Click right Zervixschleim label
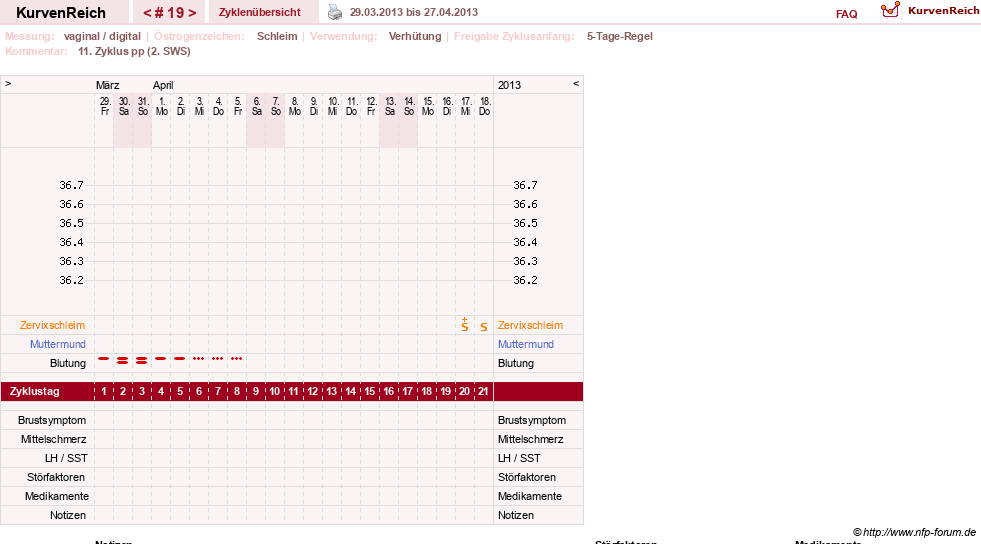The height and width of the screenshot is (544, 981). (x=531, y=325)
